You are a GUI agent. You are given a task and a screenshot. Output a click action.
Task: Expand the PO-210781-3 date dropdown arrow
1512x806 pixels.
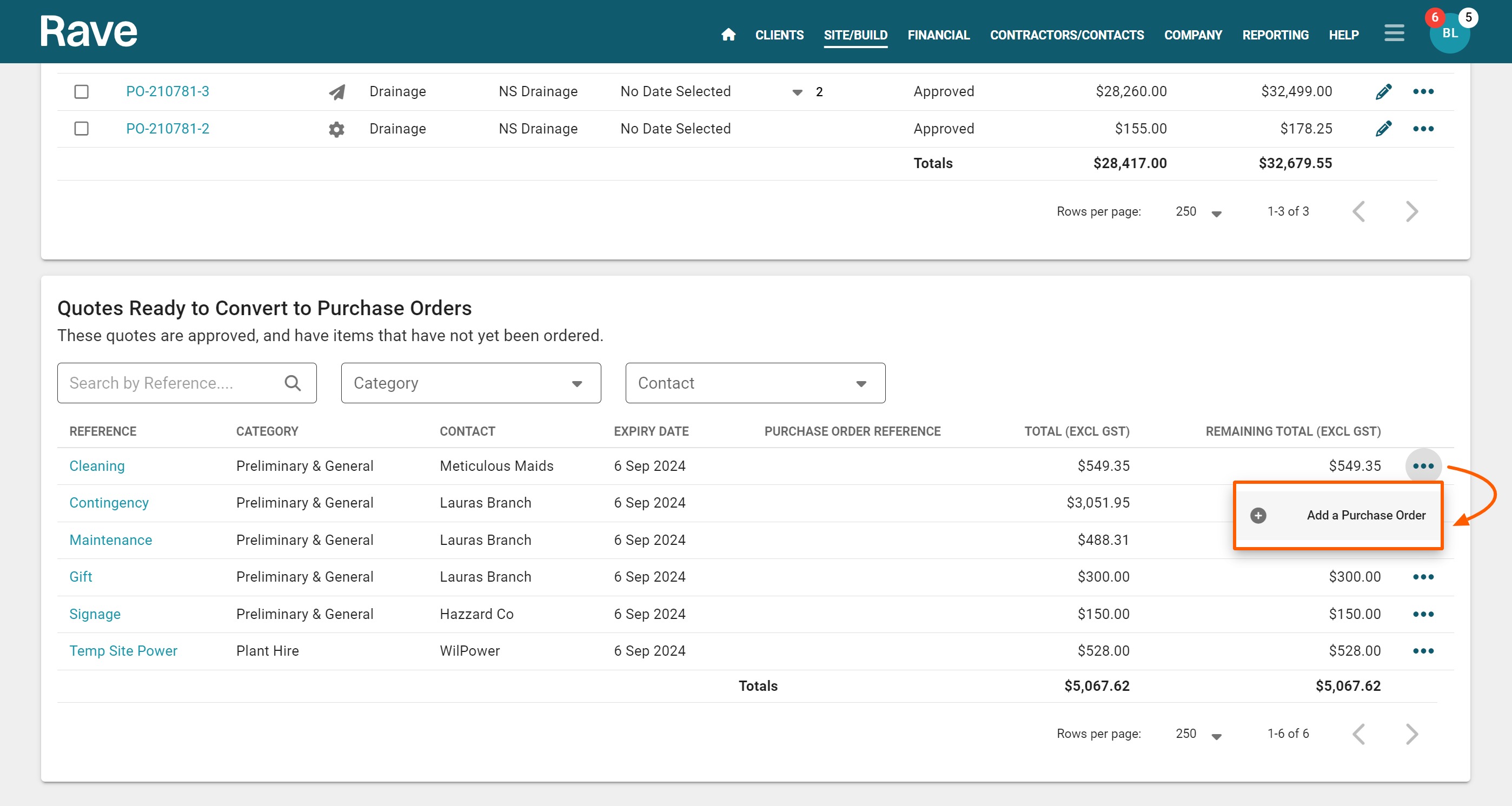(797, 92)
